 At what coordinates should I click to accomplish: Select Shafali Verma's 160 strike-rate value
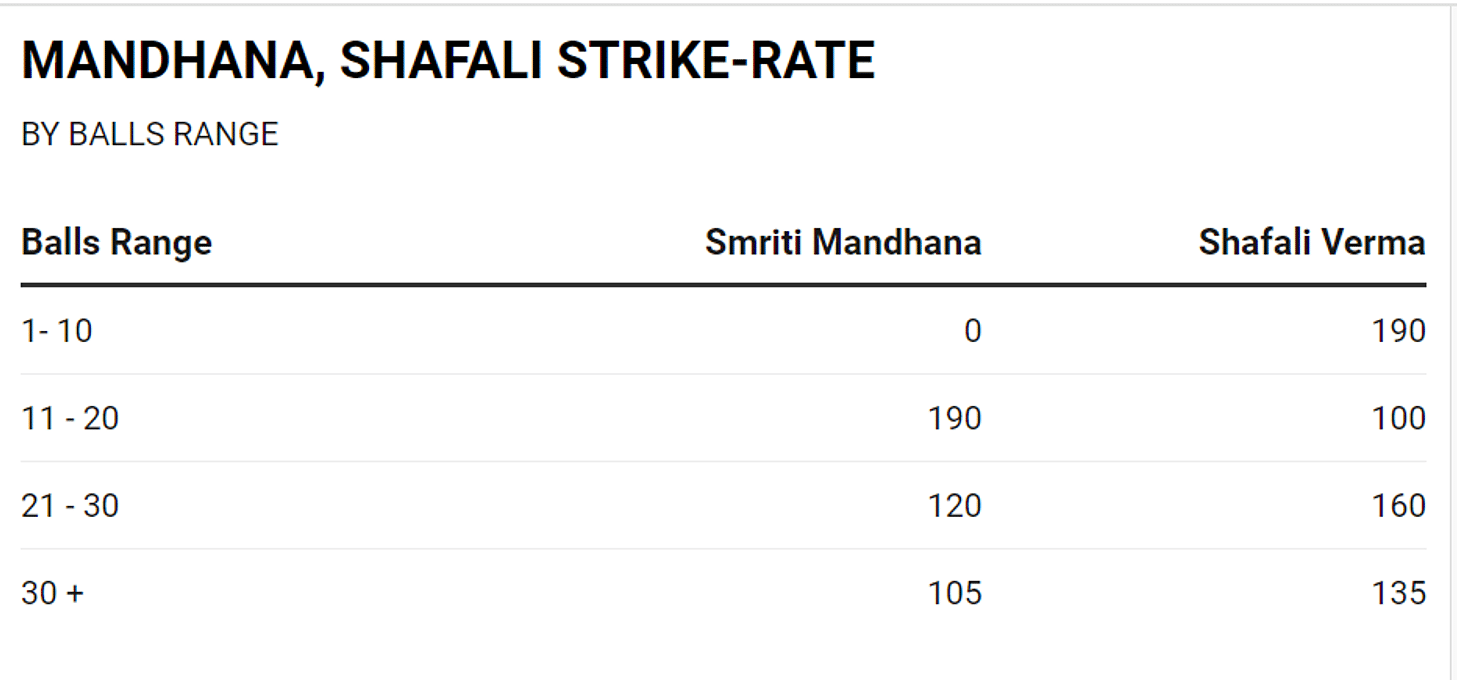click(1398, 506)
